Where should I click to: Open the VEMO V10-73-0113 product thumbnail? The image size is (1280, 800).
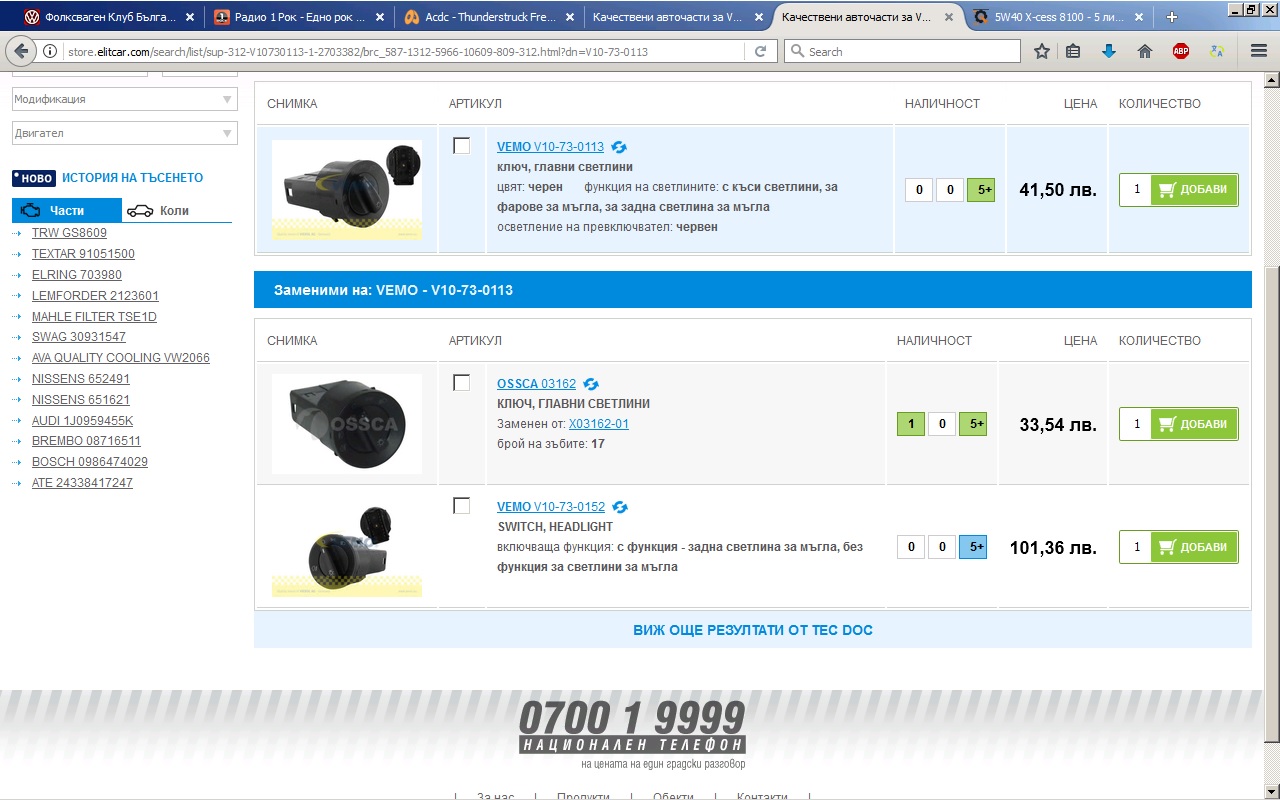347,190
